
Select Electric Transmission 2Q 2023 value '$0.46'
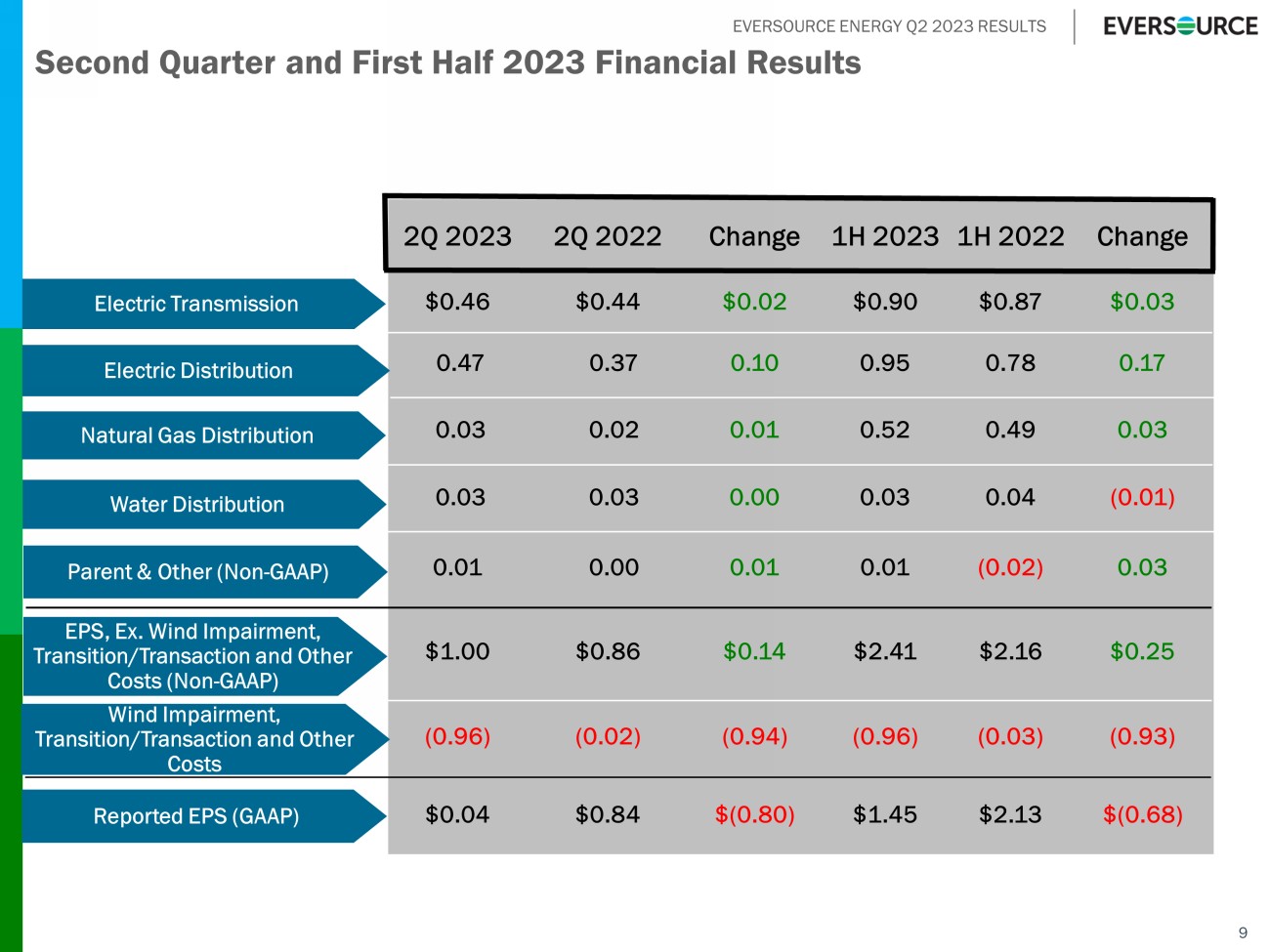tap(457, 302)
